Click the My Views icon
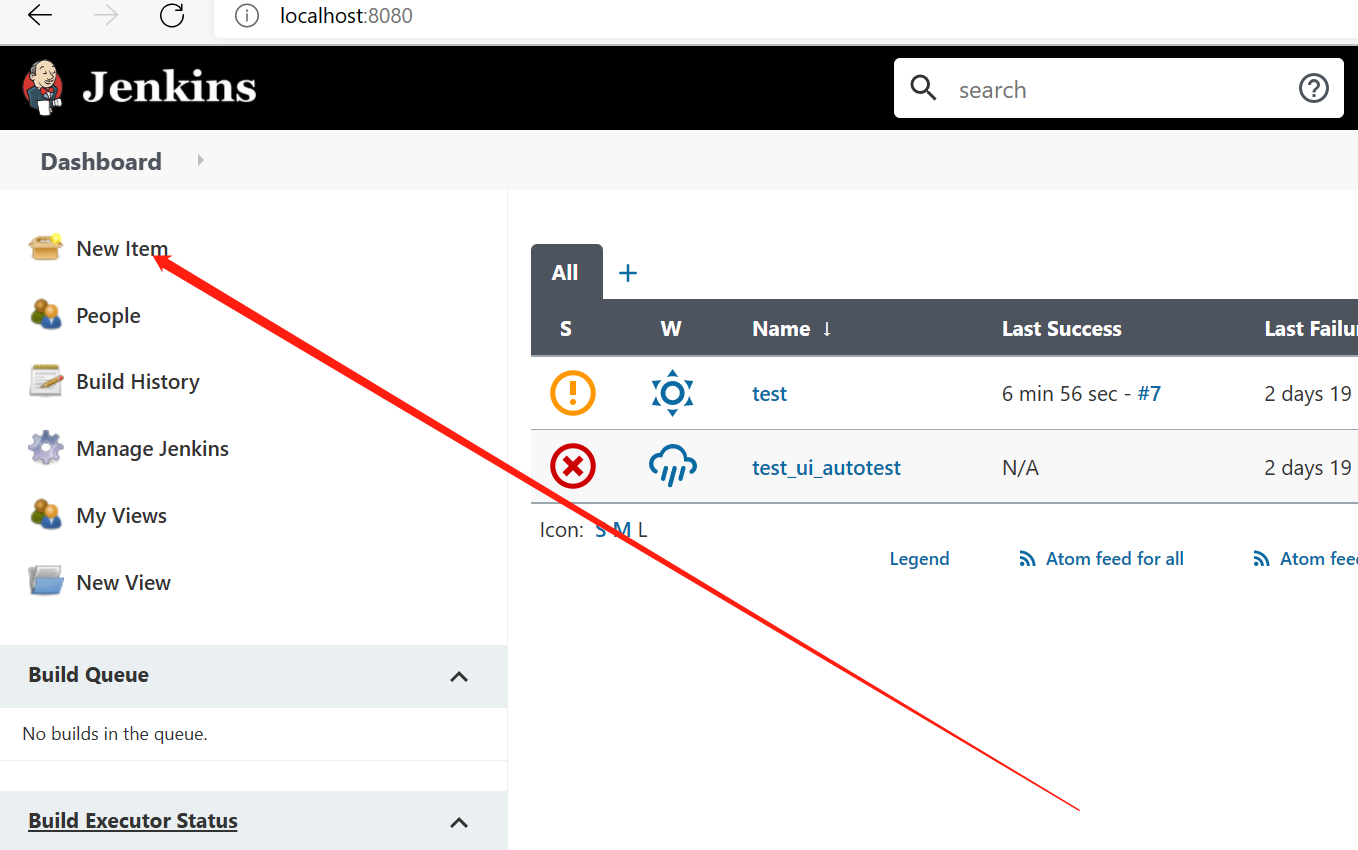Viewport: 1358px width, 850px height. click(46, 514)
